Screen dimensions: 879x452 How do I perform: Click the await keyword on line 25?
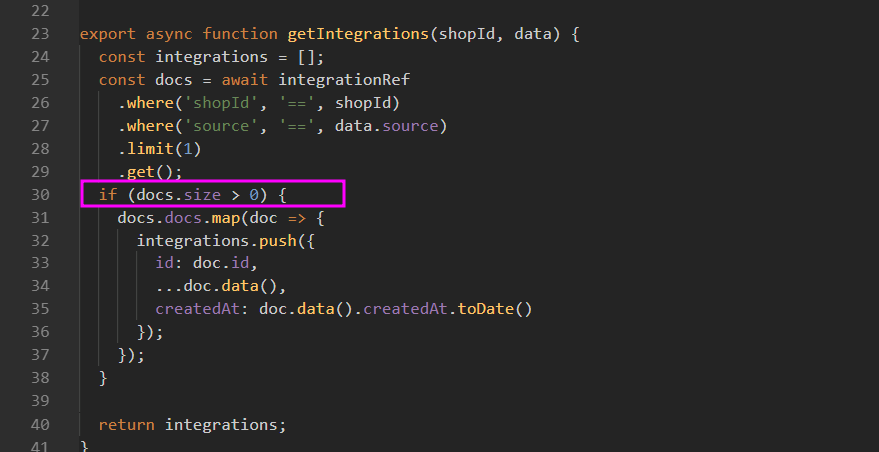coord(242,79)
